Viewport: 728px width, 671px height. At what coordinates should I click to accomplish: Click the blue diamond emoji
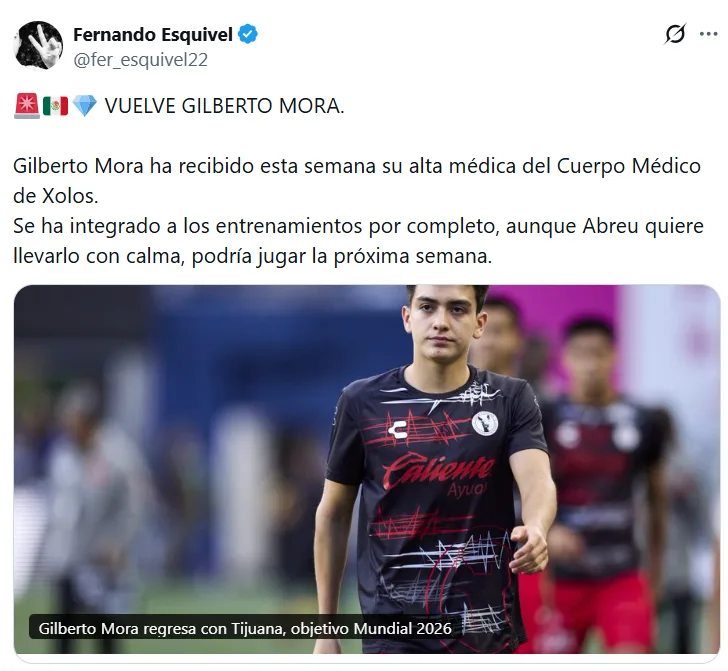84,106
